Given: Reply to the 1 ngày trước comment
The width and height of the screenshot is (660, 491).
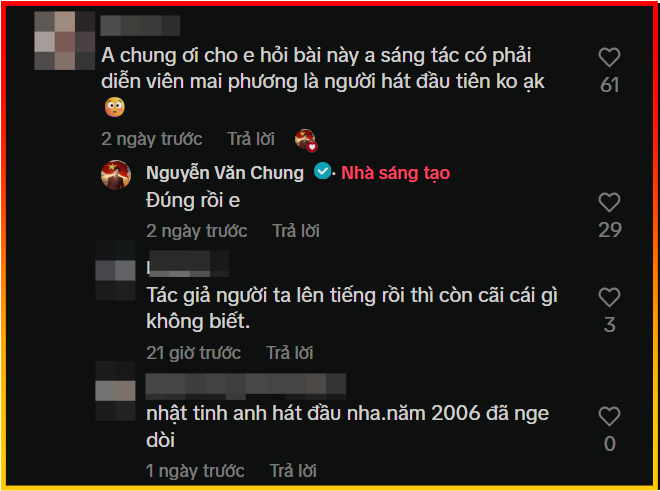Looking at the screenshot, I should coord(293,471).
